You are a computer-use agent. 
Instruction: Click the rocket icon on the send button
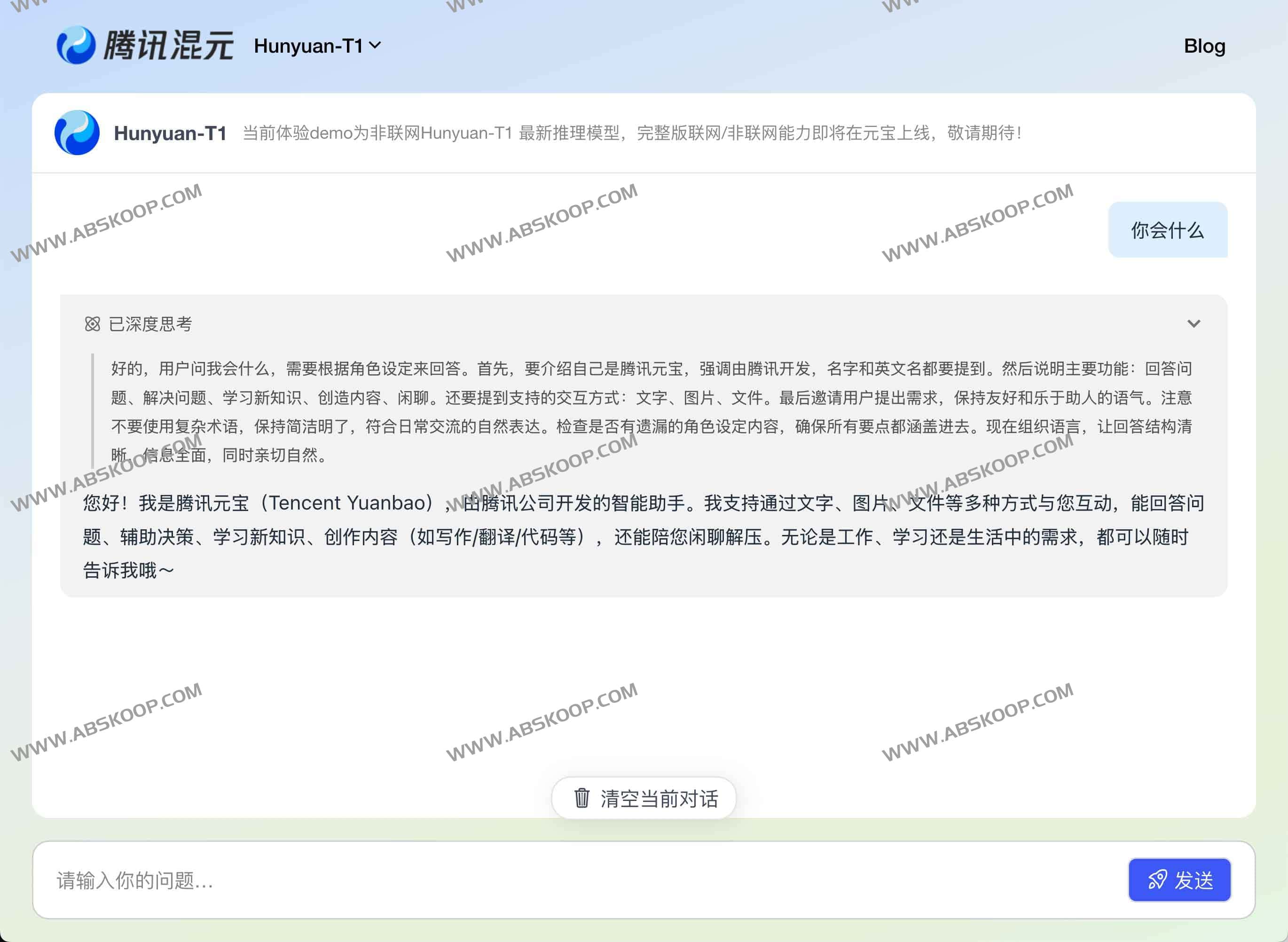click(x=1157, y=880)
